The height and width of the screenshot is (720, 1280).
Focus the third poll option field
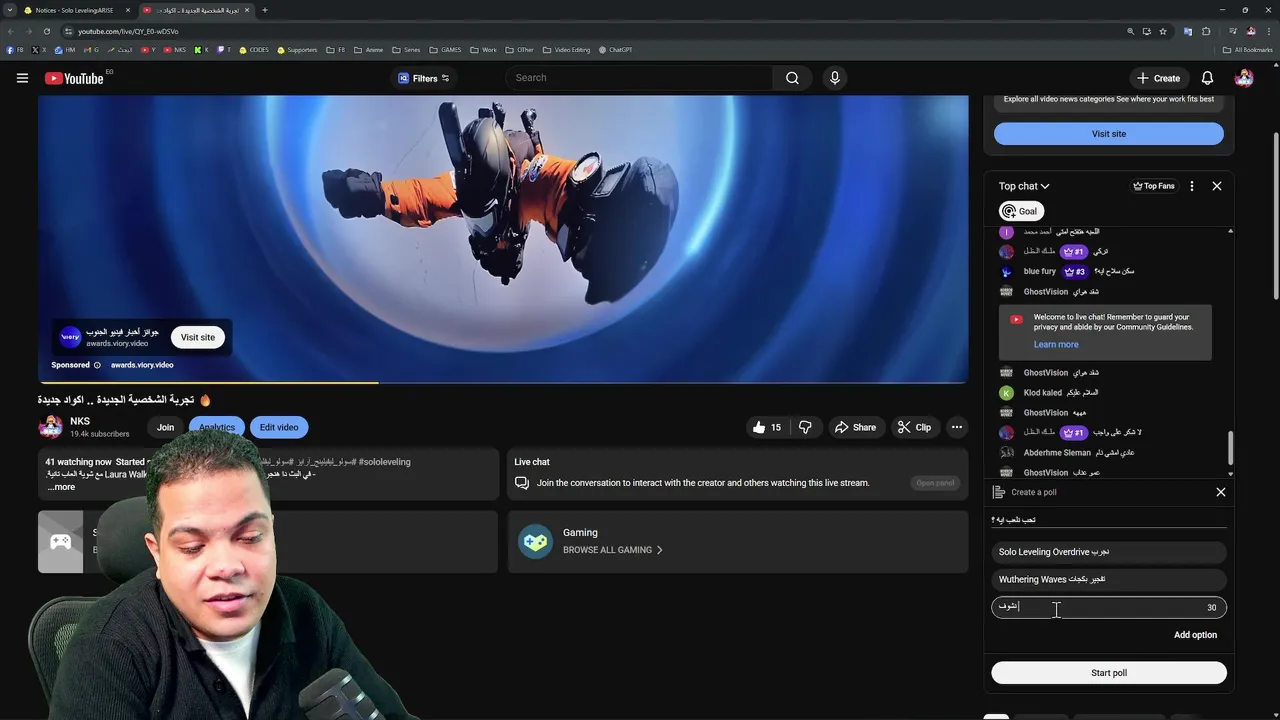1109,607
